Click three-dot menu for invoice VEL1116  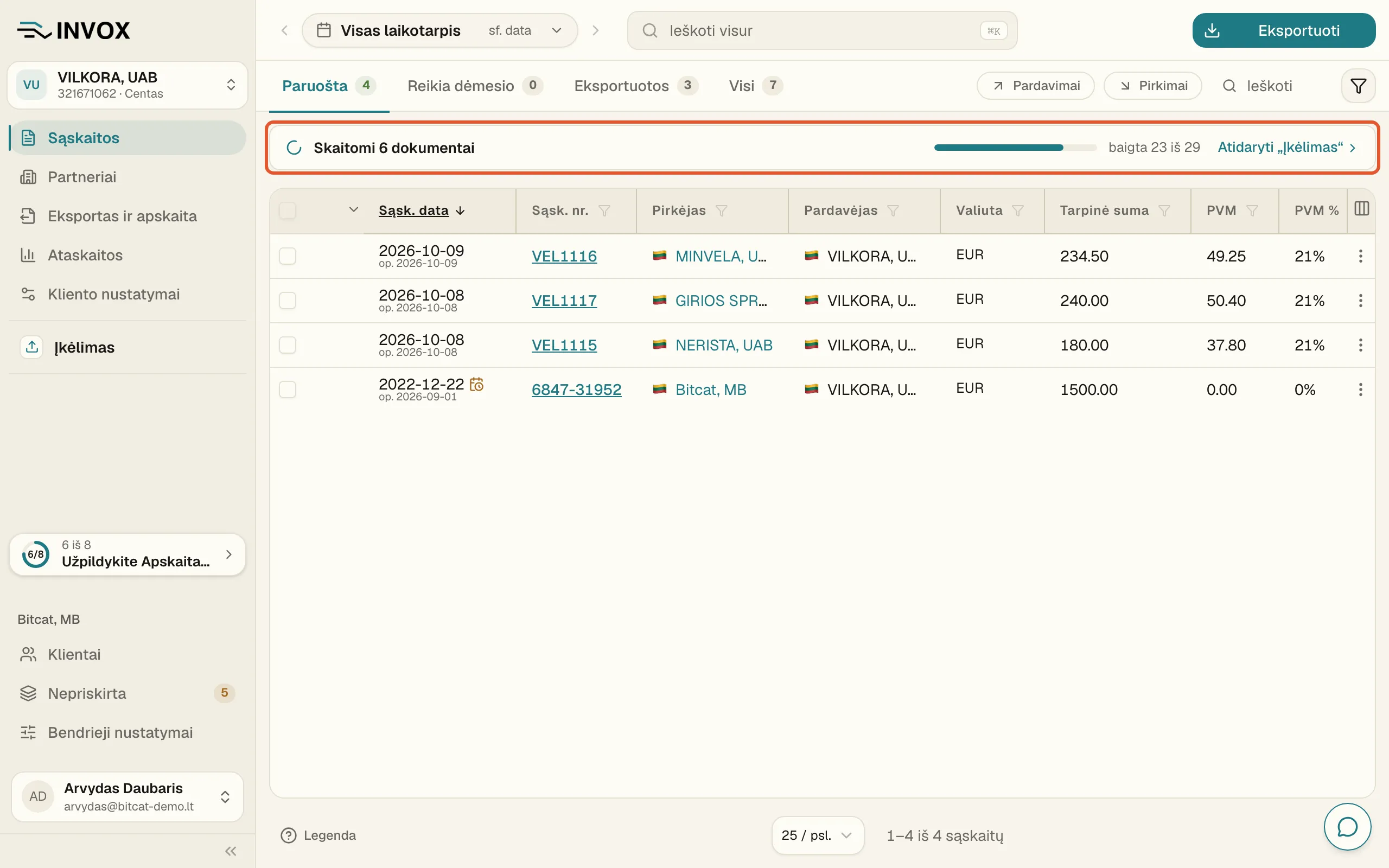tap(1360, 256)
